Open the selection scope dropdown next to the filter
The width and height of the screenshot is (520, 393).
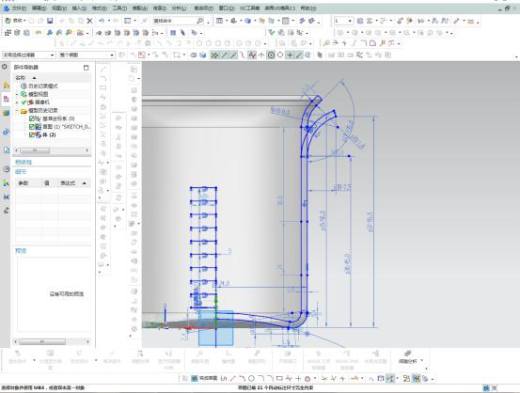[86, 55]
